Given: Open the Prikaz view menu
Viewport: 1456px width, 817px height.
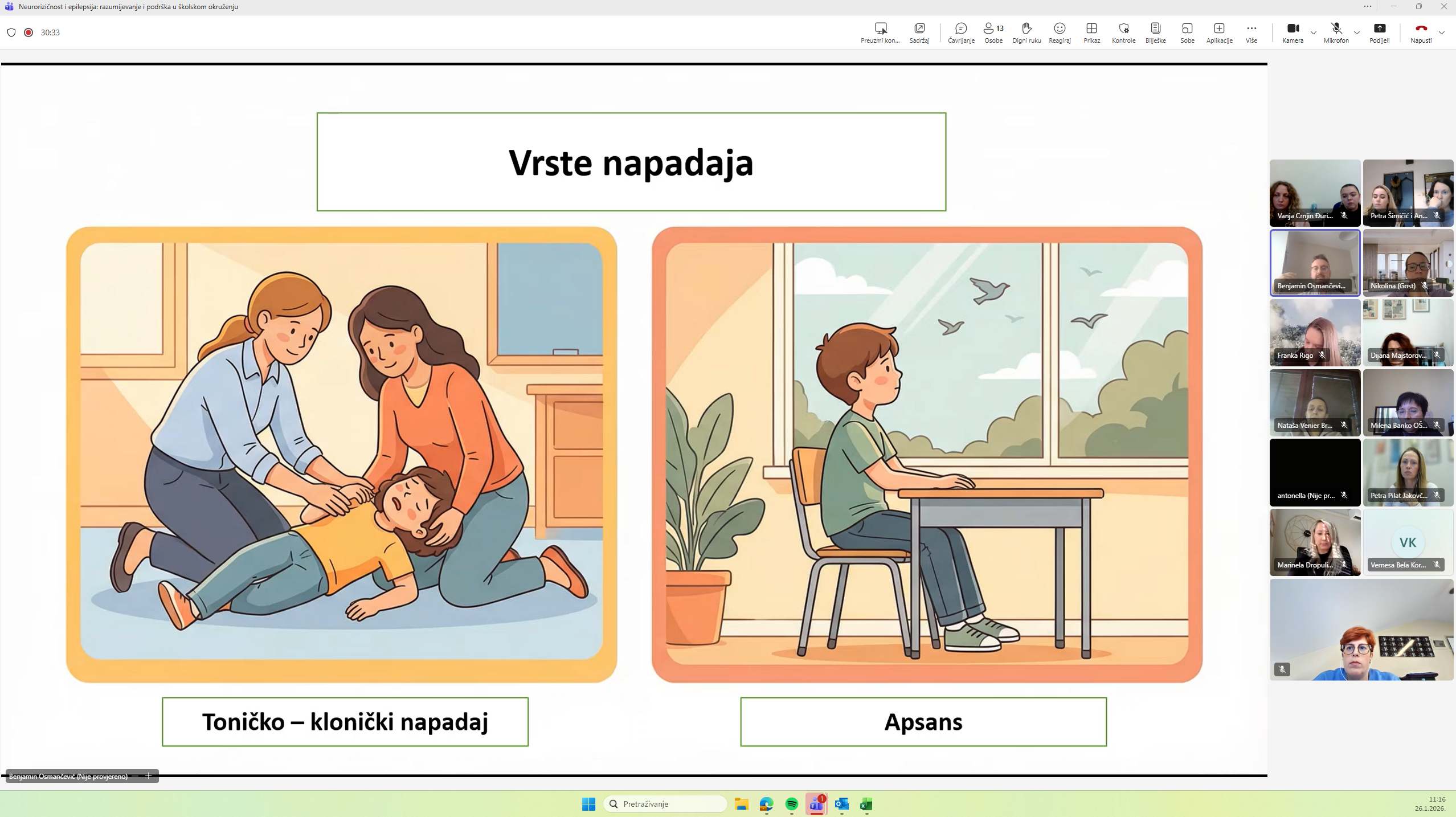Looking at the screenshot, I should tap(1091, 32).
